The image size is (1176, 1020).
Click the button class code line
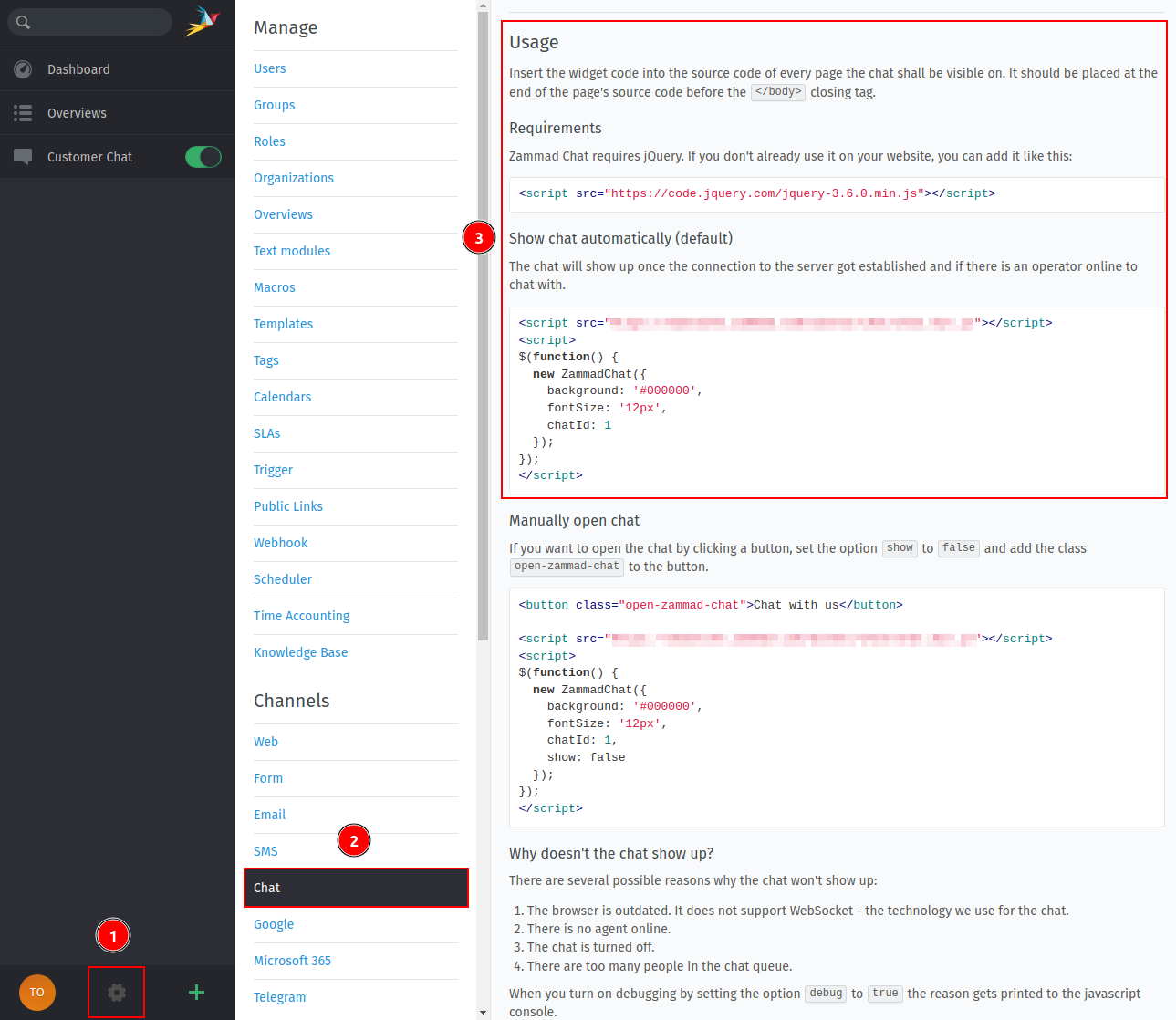pos(711,605)
